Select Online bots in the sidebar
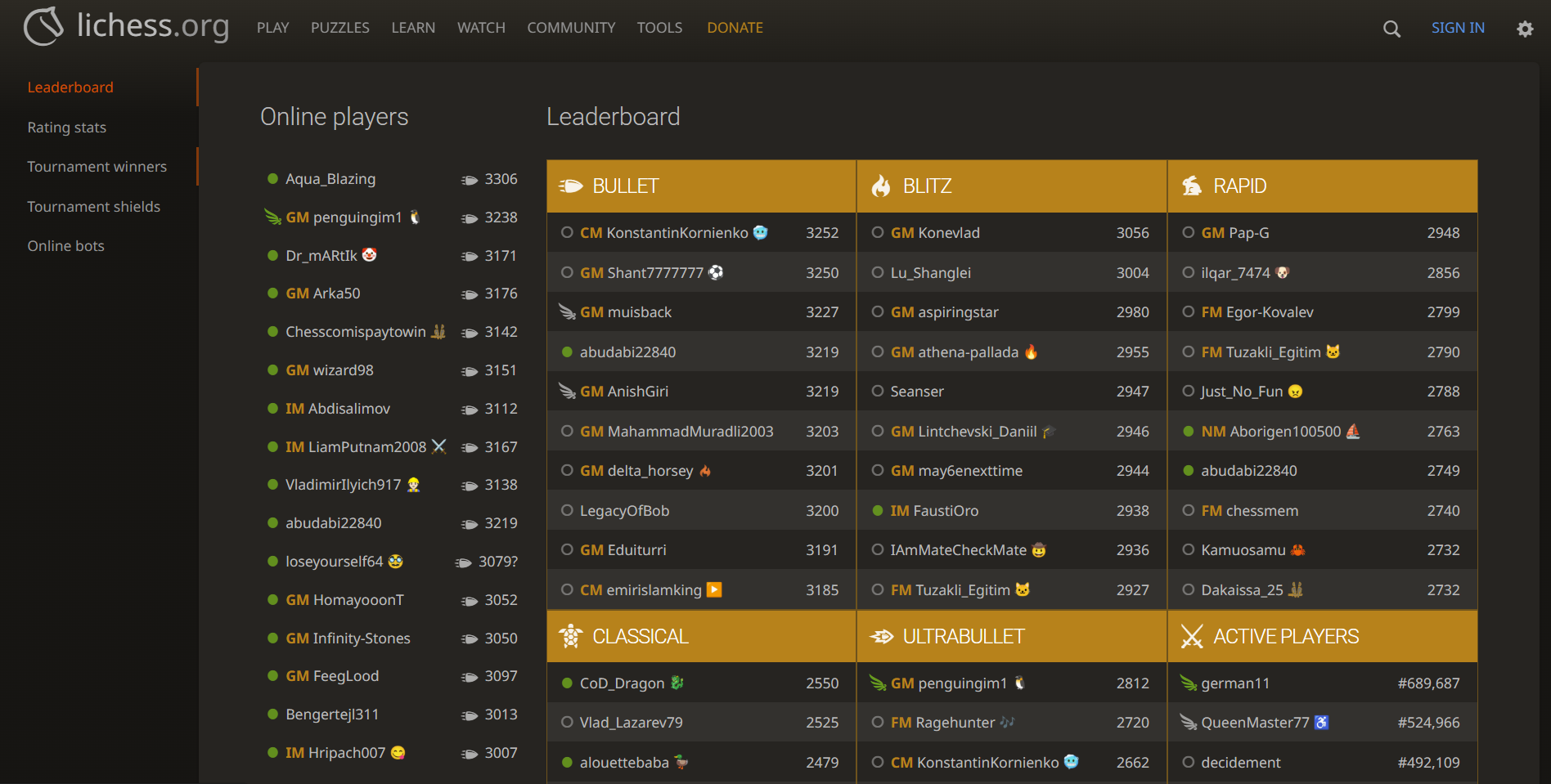The height and width of the screenshot is (784, 1551). [x=66, y=246]
